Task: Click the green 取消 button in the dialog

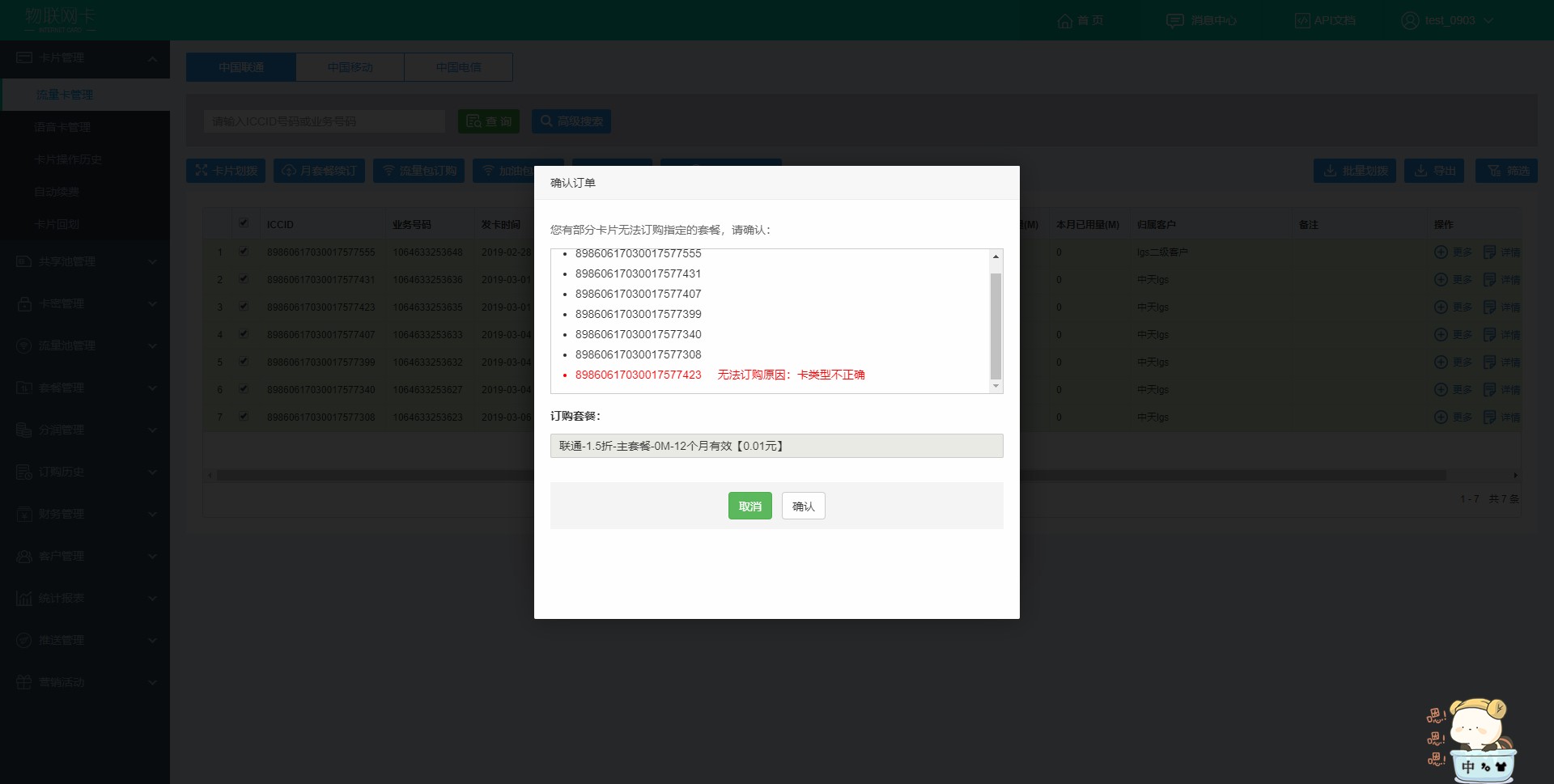Action: coord(749,506)
